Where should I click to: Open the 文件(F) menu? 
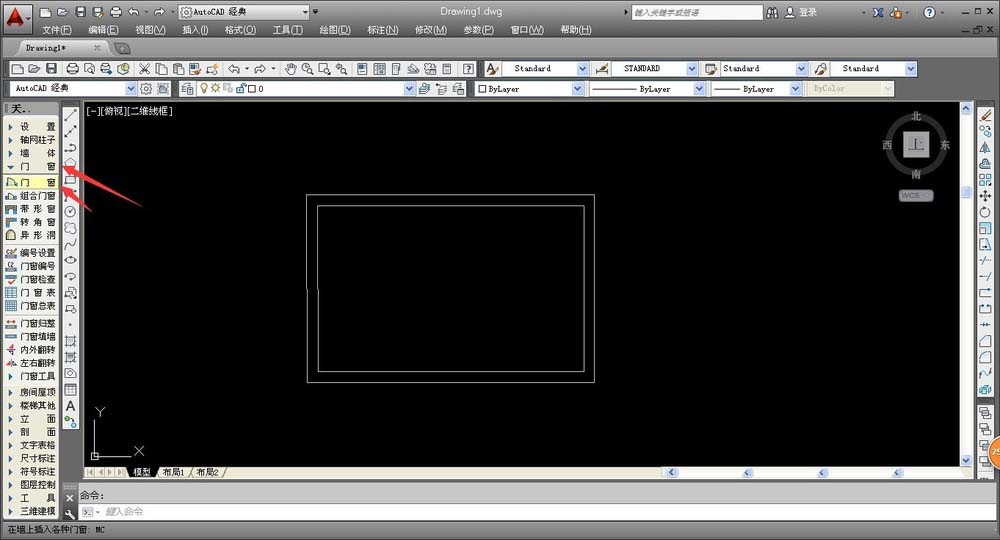pyautogui.click(x=57, y=30)
